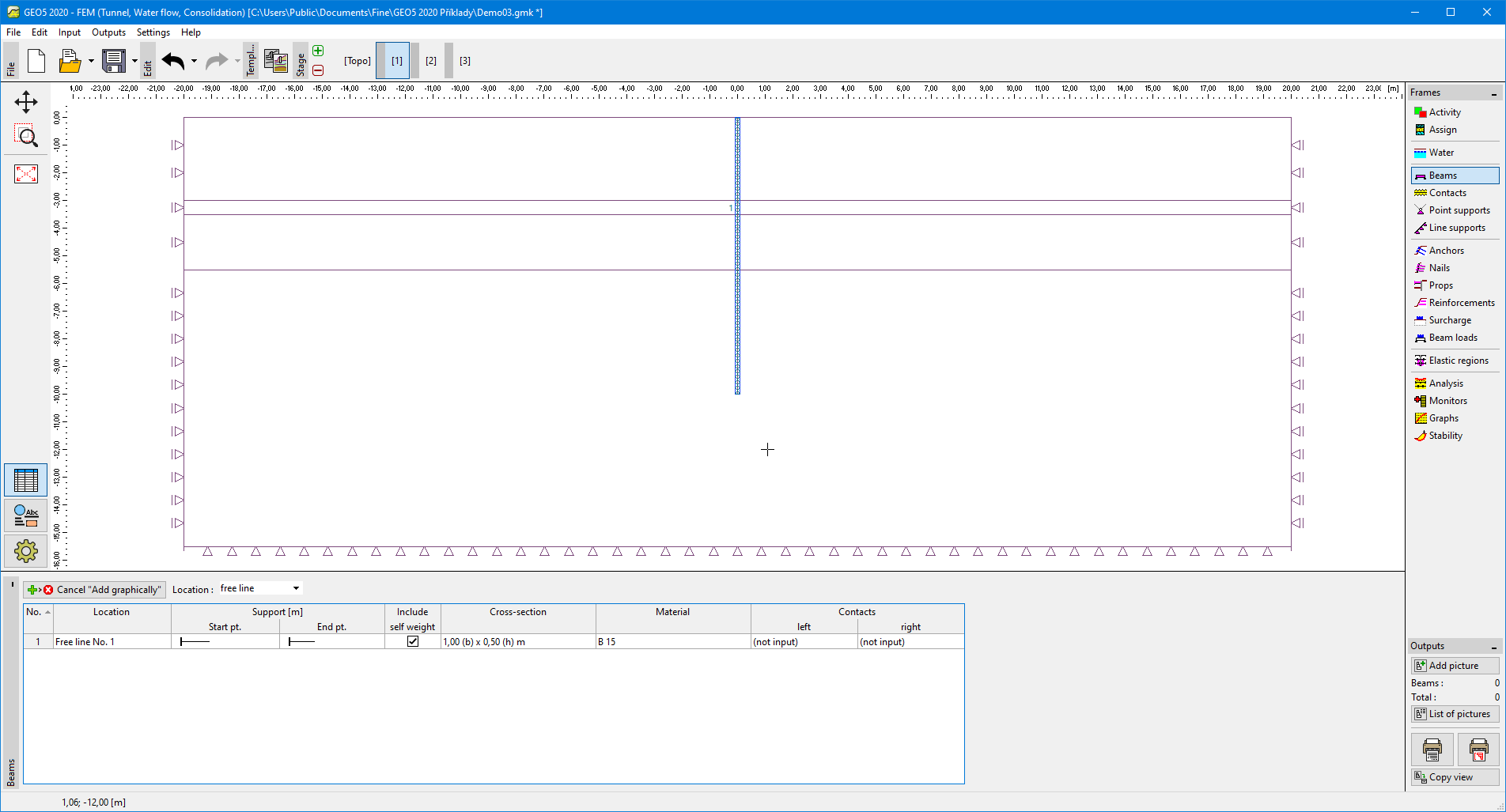Uncheck Include self weight for beam 1

click(x=412, y=642)
